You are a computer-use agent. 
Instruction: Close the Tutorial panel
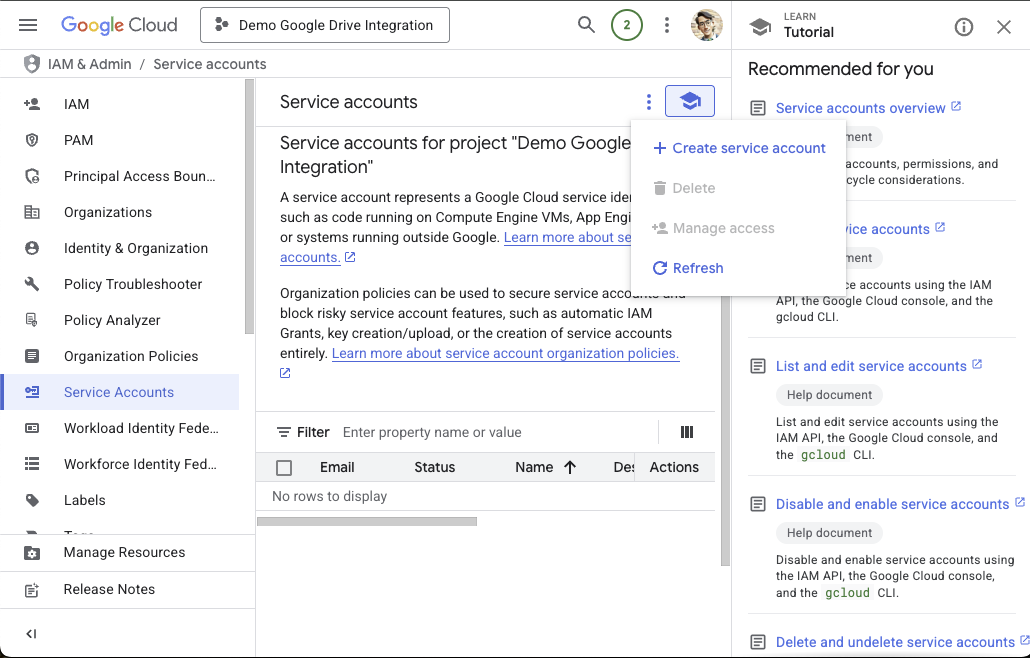(x=1004, y=27)
